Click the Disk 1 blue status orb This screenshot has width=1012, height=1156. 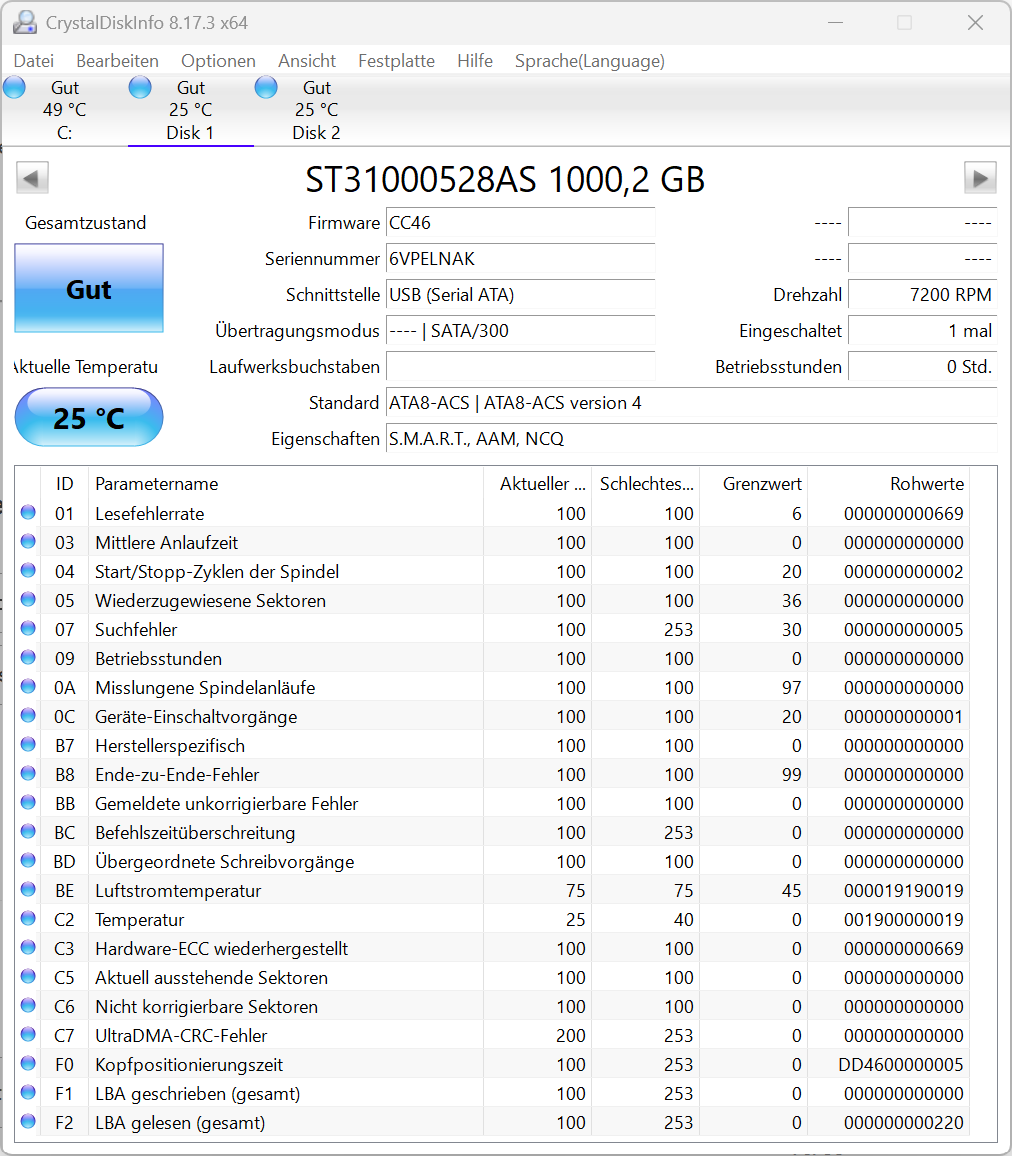coord(140,87)
